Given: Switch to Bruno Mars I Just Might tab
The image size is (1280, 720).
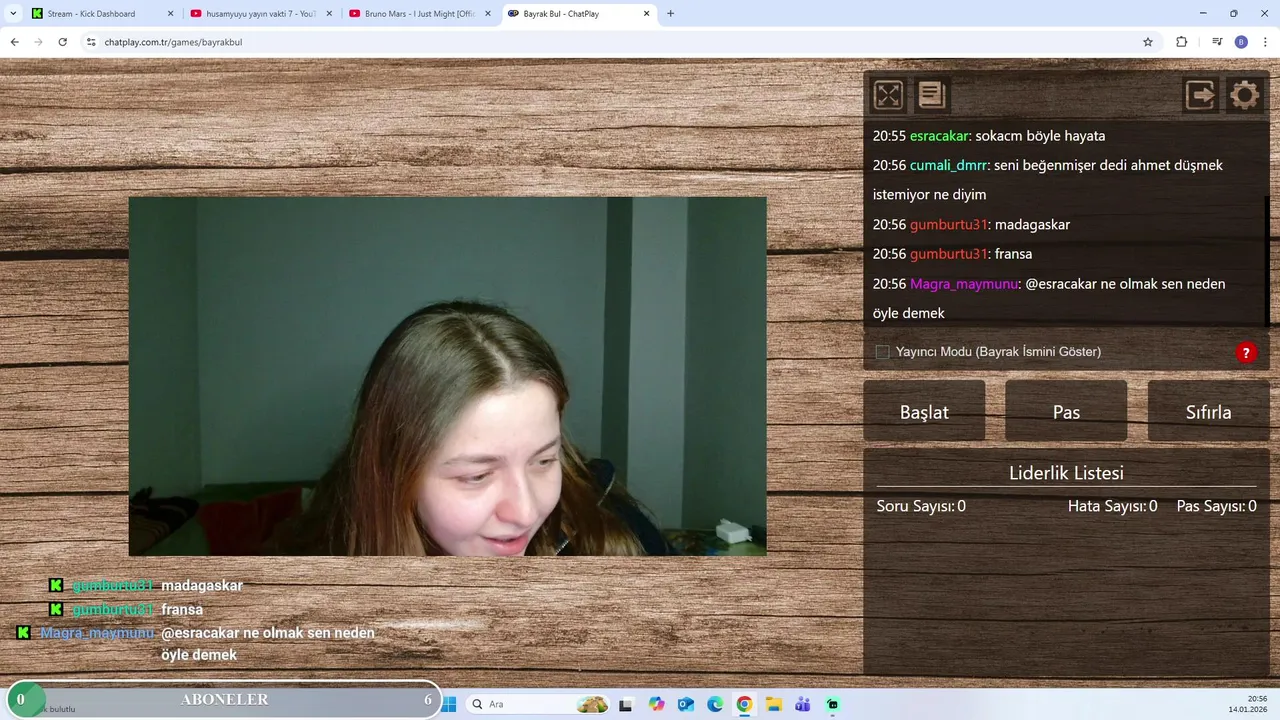Looking at the screenshot, I should coord(418,14).
